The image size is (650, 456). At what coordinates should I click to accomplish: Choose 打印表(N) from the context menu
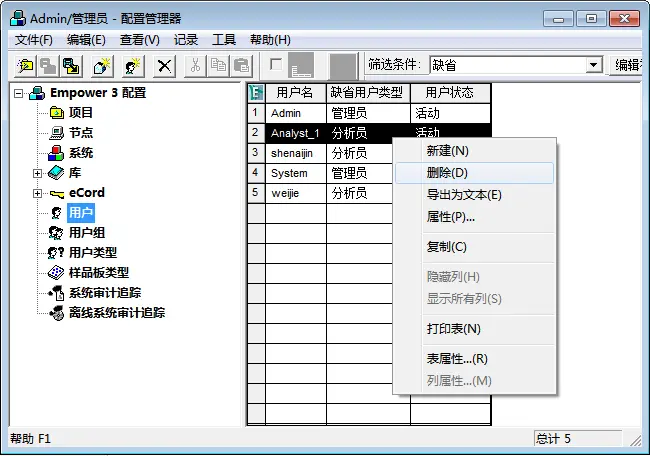[474, 329]
